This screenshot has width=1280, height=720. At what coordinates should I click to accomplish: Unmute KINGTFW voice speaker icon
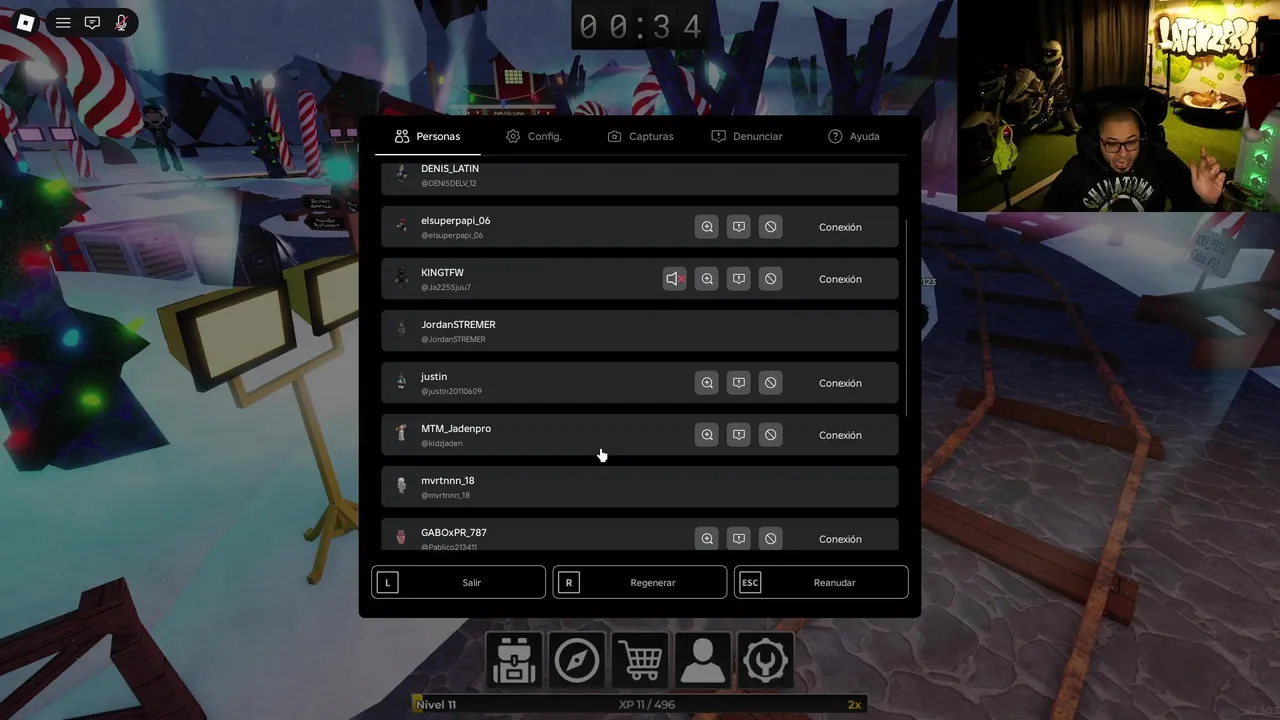click(x=675, y=279)
